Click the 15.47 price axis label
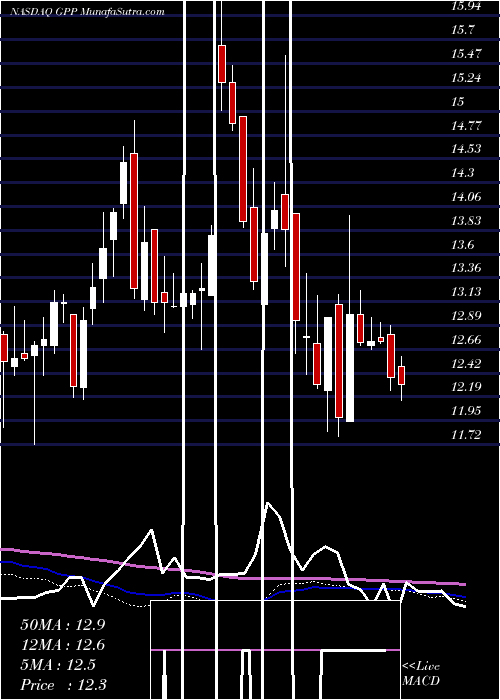 click(467, 54)
